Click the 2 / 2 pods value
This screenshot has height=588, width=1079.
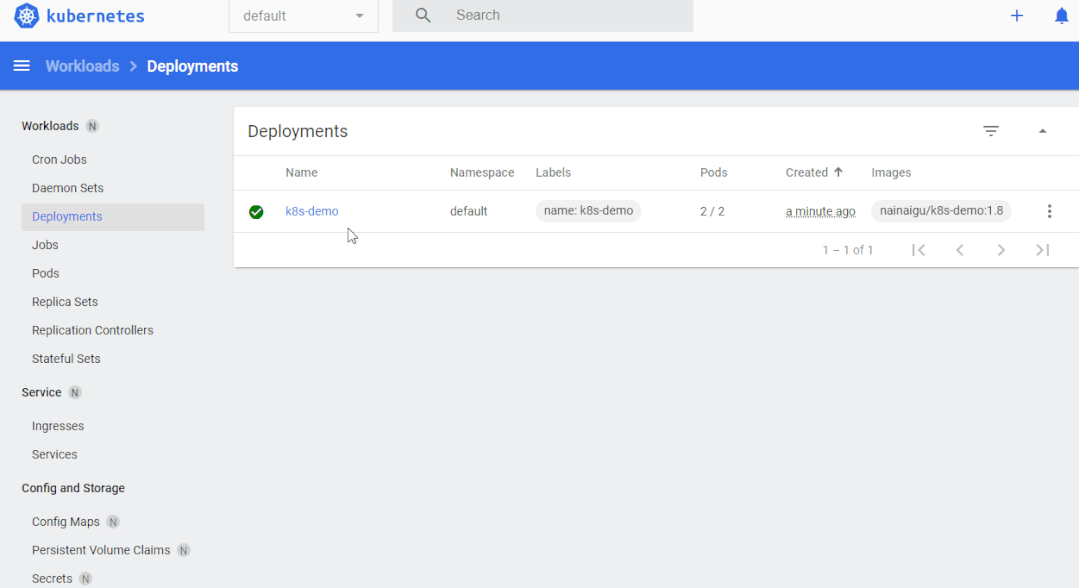(712, 211)
